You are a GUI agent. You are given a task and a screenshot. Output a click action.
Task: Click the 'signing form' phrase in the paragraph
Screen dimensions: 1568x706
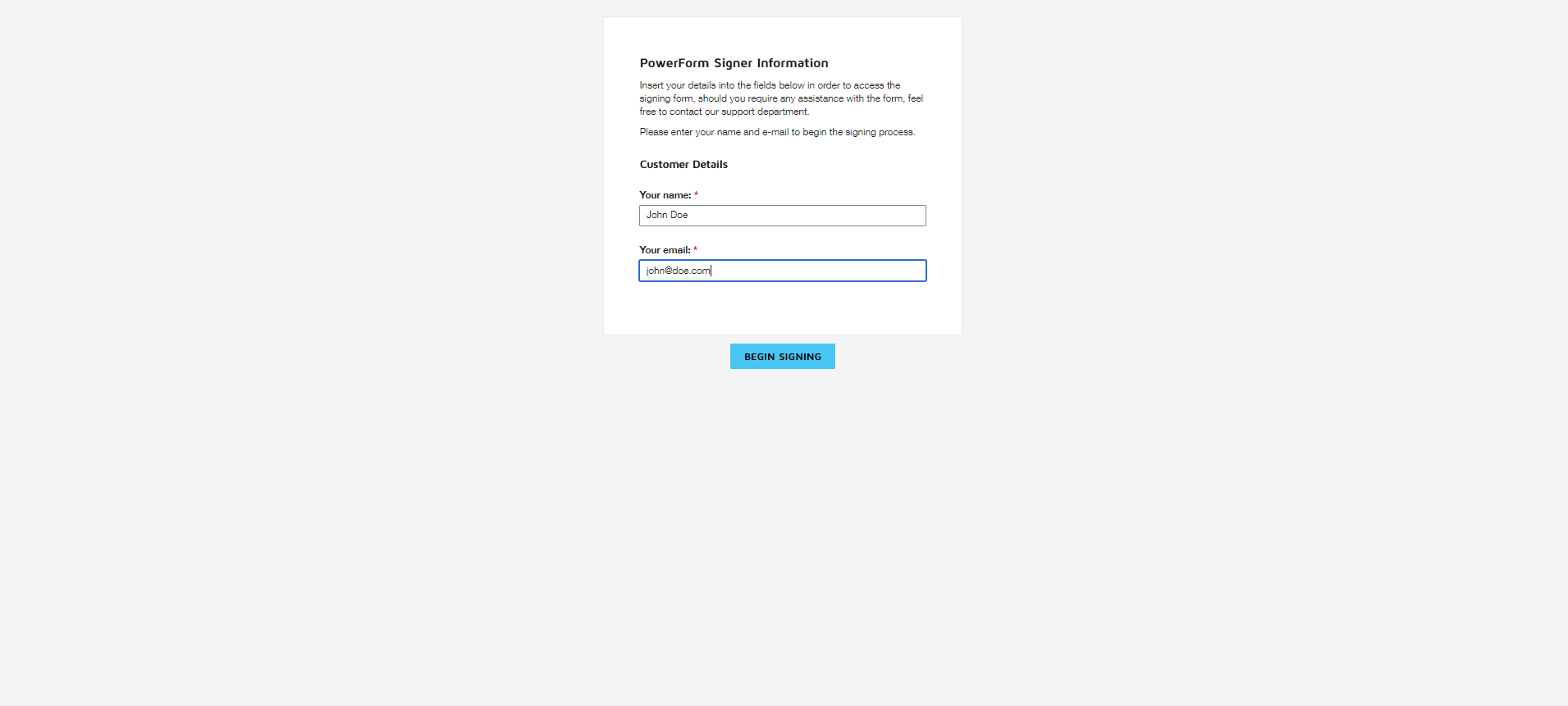point(665,98)
